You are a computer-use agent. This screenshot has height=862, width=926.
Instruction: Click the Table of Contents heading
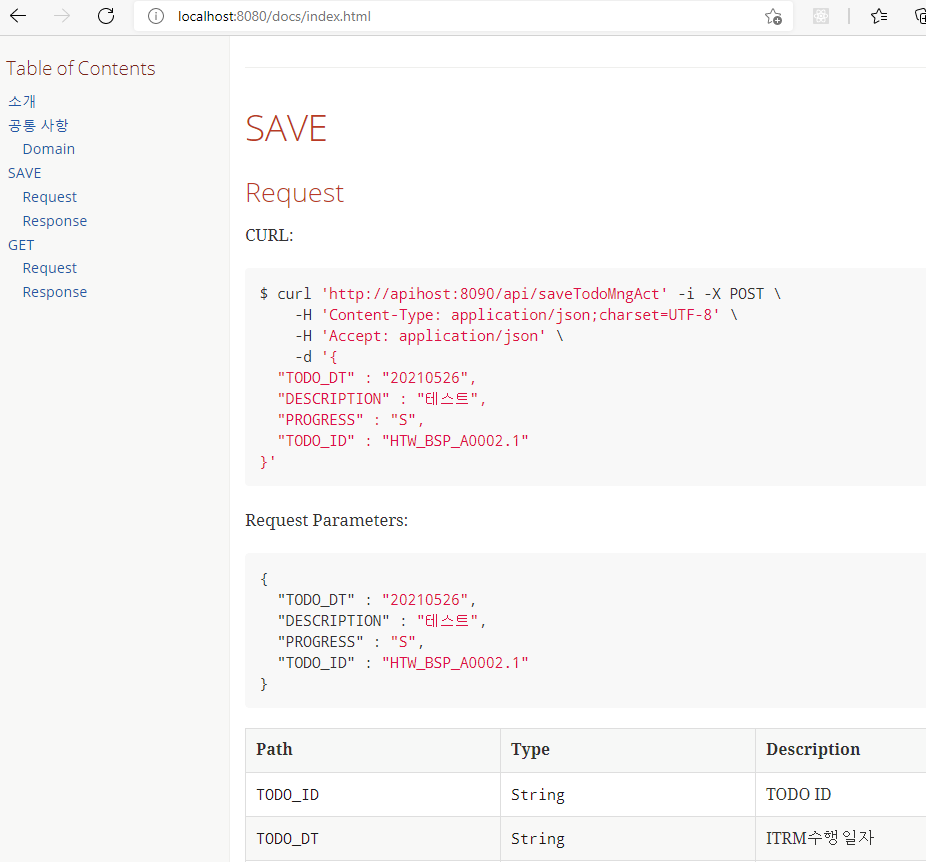point(81,68)
